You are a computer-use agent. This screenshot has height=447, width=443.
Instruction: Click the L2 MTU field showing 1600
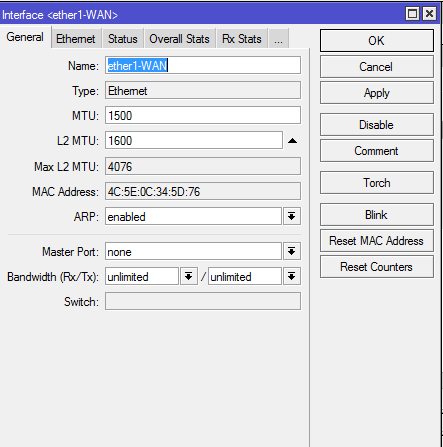click(194, 140)
